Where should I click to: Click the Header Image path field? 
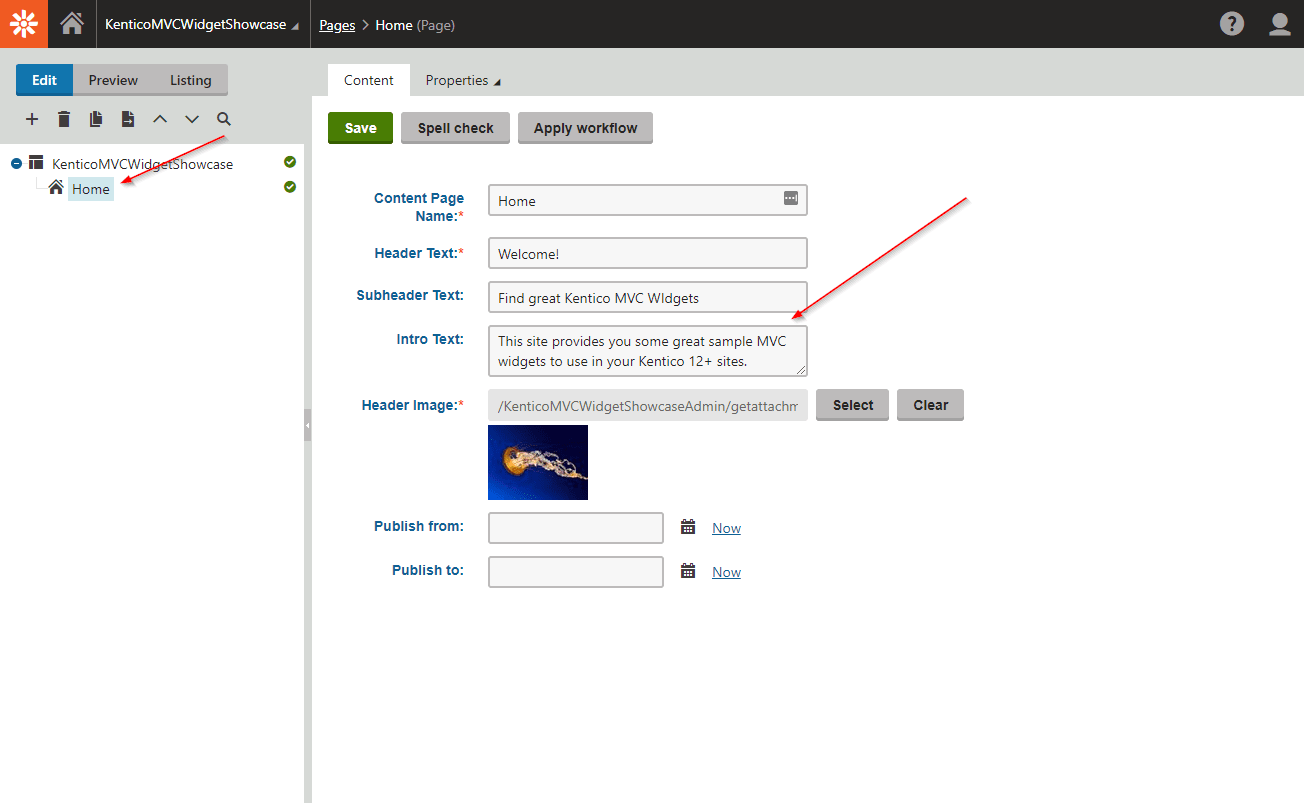647,405
